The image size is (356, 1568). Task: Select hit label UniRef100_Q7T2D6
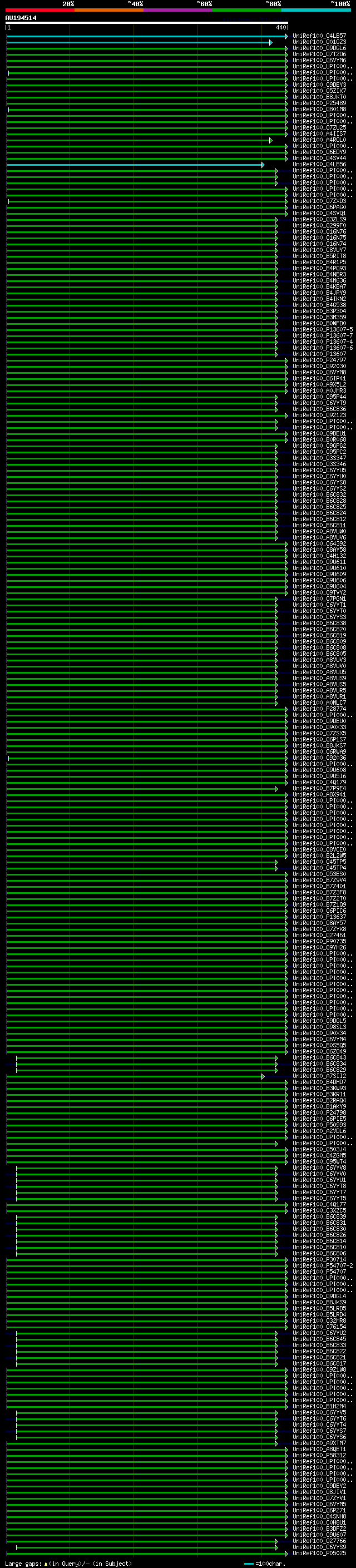click(x=319, y=54)
